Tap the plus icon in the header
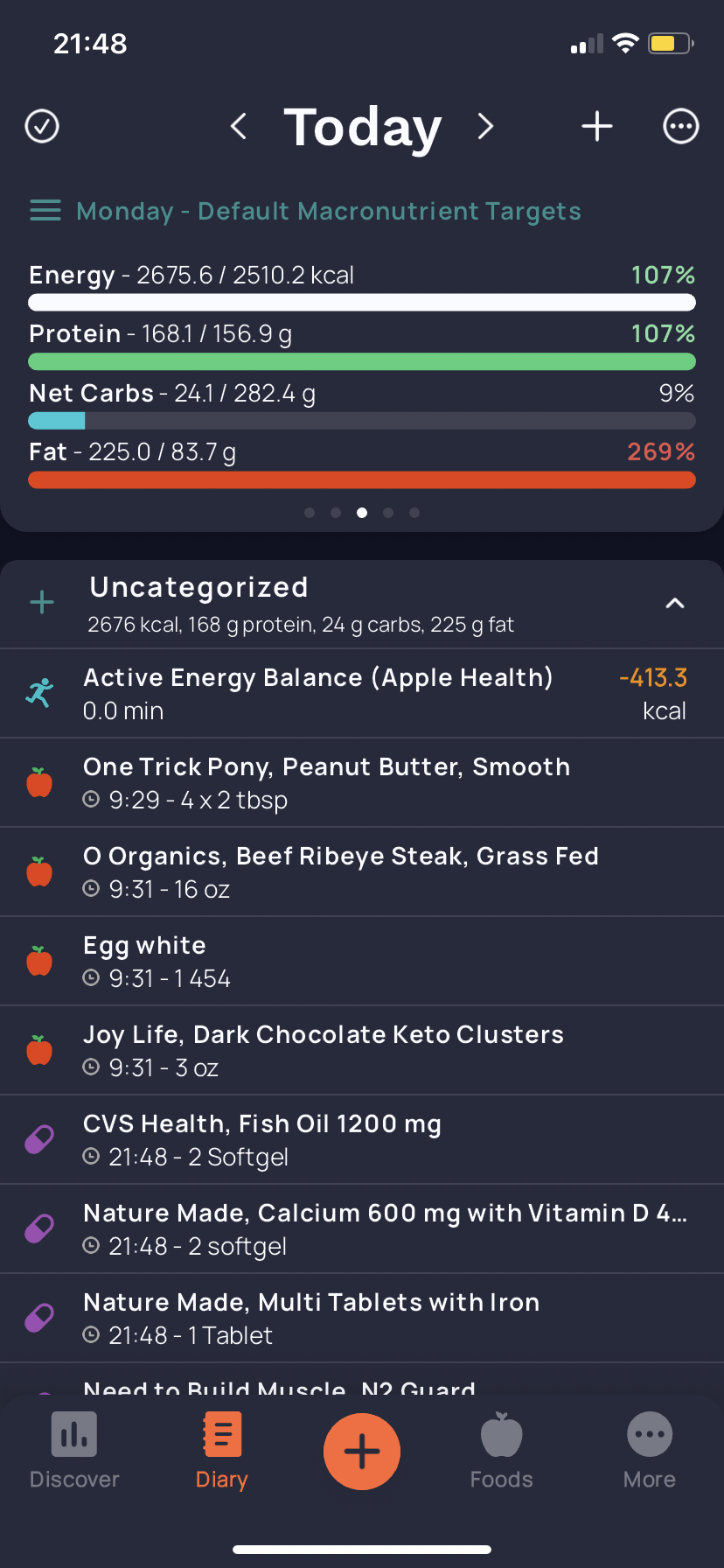Image resolution: width=724 pixels, height=1568 pixels. 597,126
